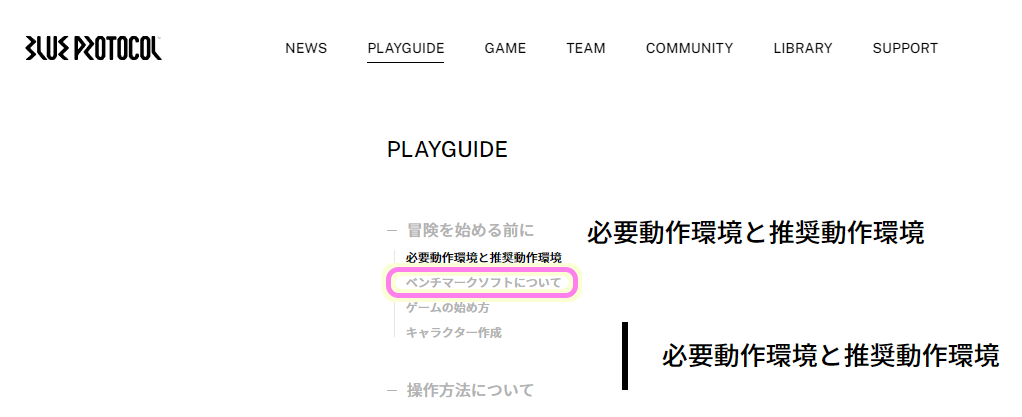Screen dimensions: 1022x417
Task: Open the LIBRARY navigation item
Action: pos(803,48)
